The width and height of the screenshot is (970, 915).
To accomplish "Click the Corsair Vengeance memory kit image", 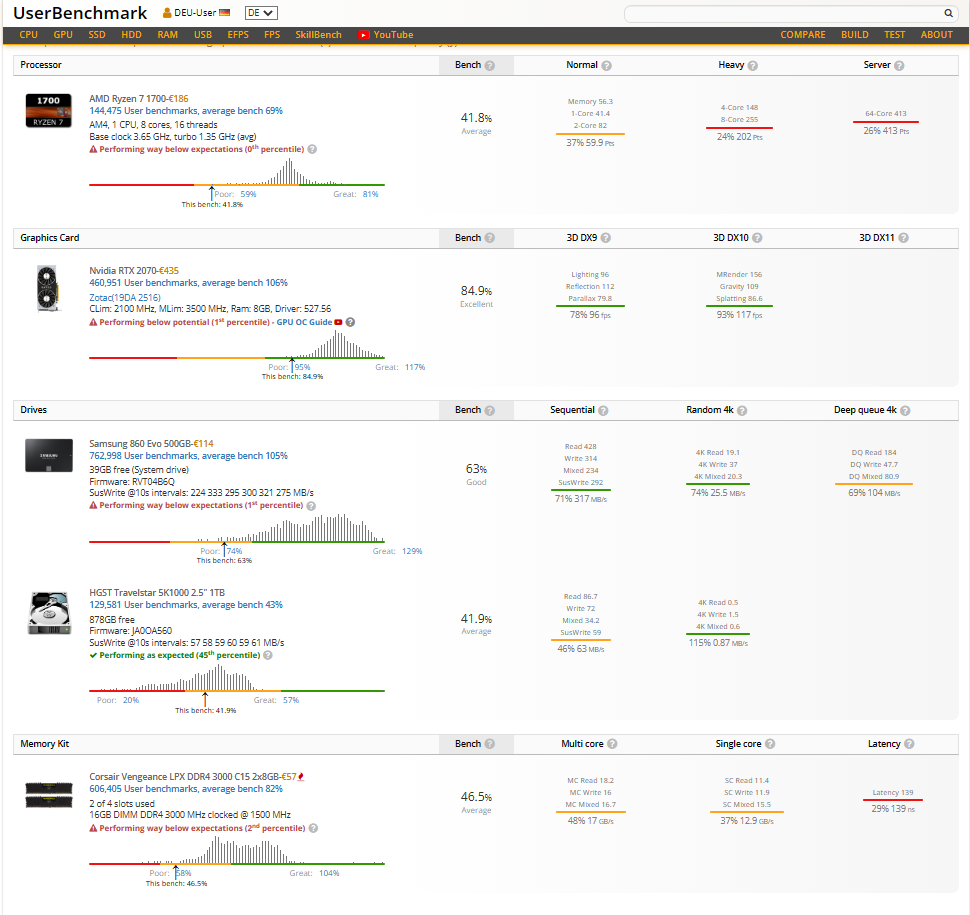I will coord(49,795).
